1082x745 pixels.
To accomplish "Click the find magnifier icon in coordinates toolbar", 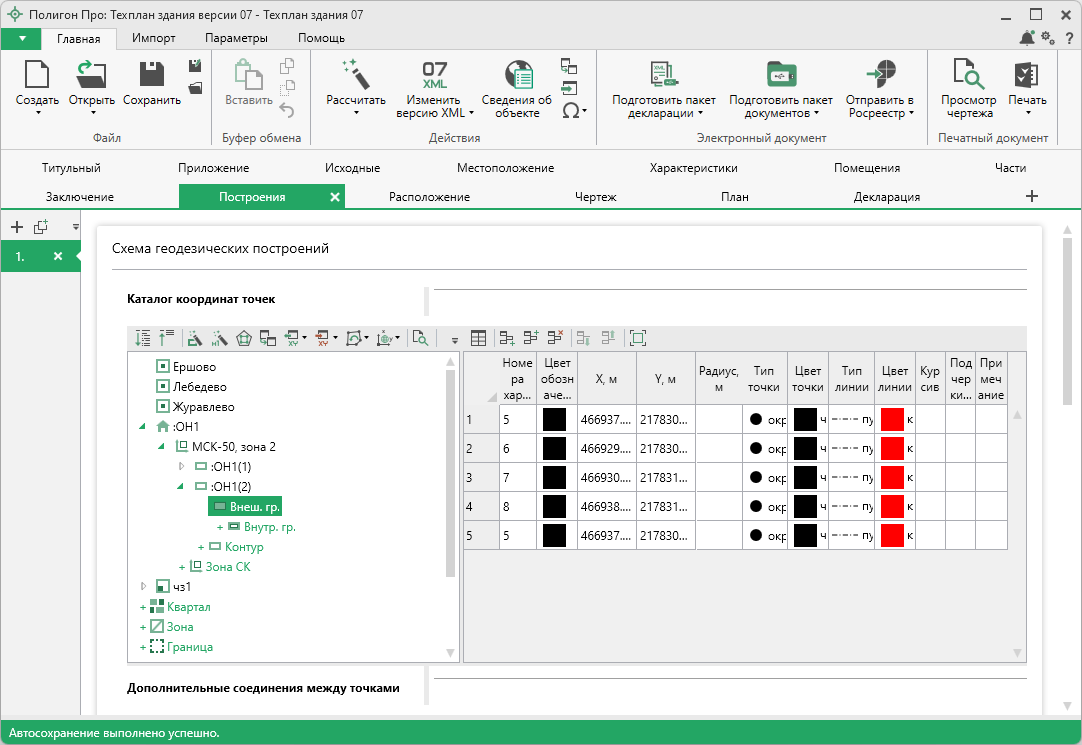I will point(420,339).
